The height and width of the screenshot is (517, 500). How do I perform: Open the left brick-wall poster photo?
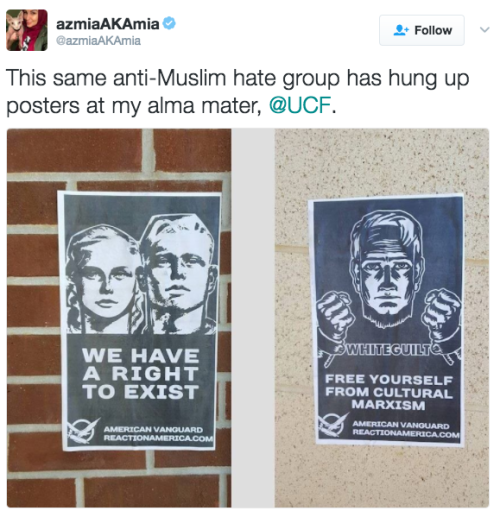click(x=119, y=318)
